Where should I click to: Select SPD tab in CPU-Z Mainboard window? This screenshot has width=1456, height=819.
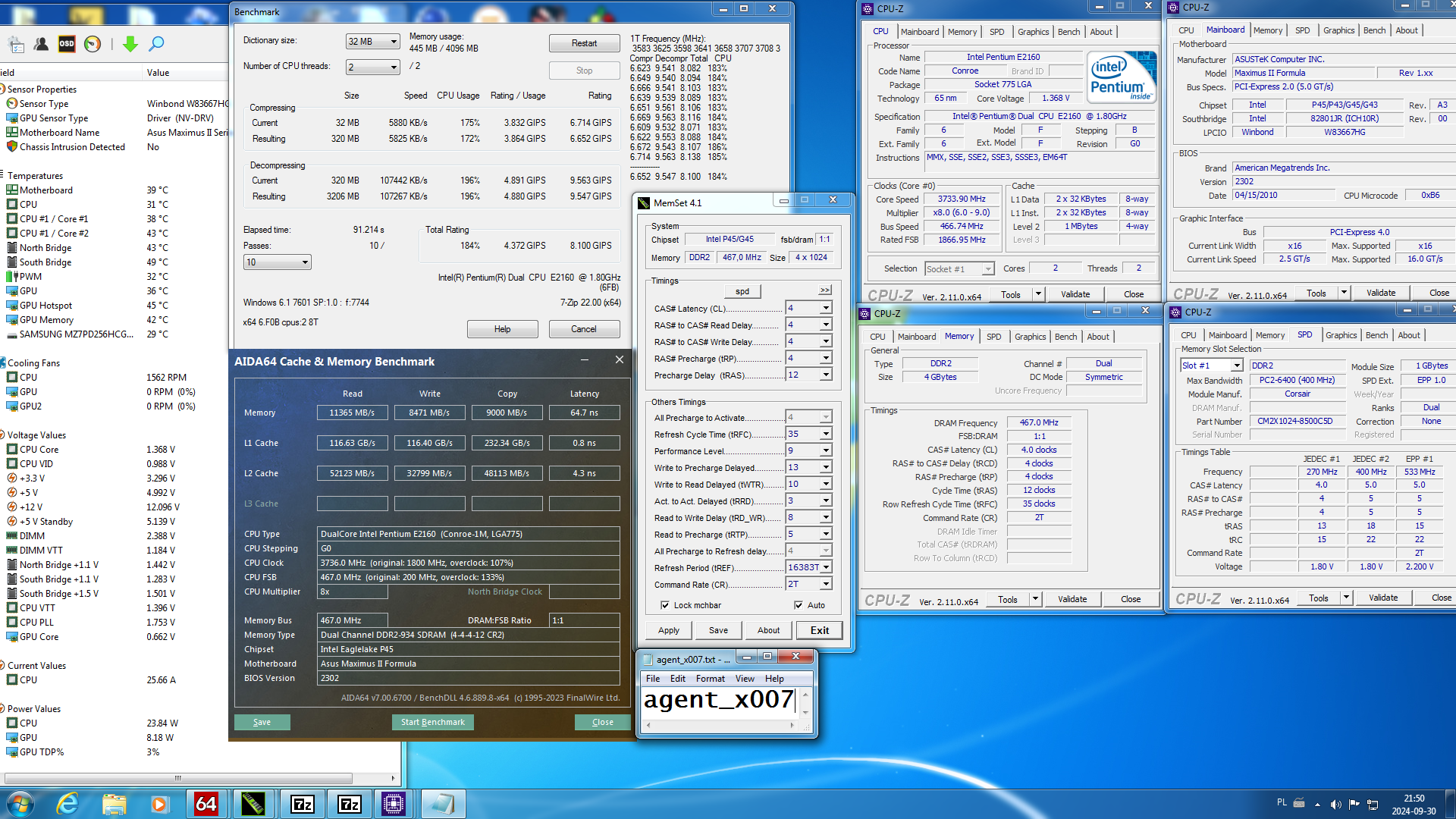tap(1302, 30)
